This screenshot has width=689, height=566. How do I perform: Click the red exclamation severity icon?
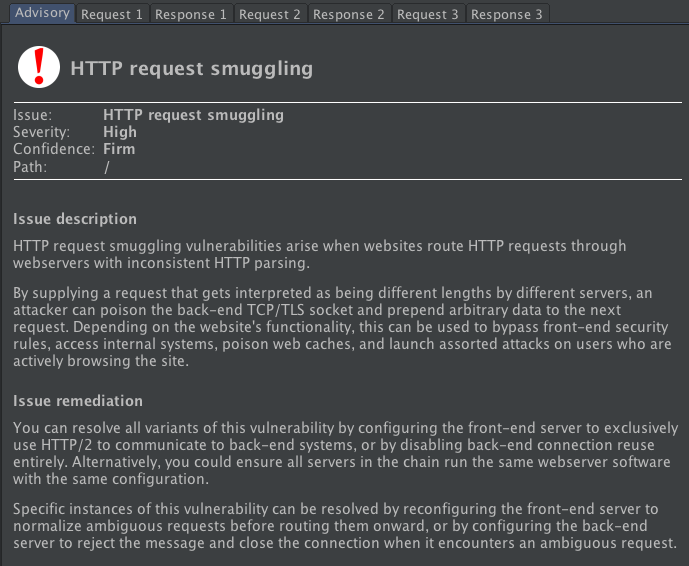(x=39, y=67)
